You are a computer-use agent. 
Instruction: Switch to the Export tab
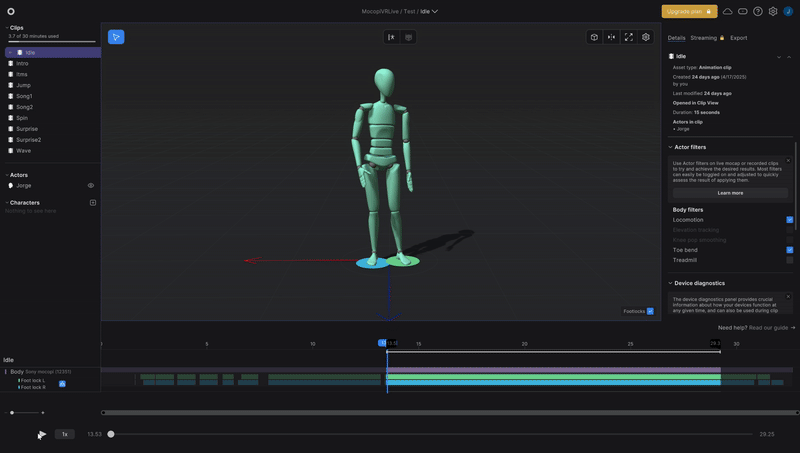[x=738, y=38]
